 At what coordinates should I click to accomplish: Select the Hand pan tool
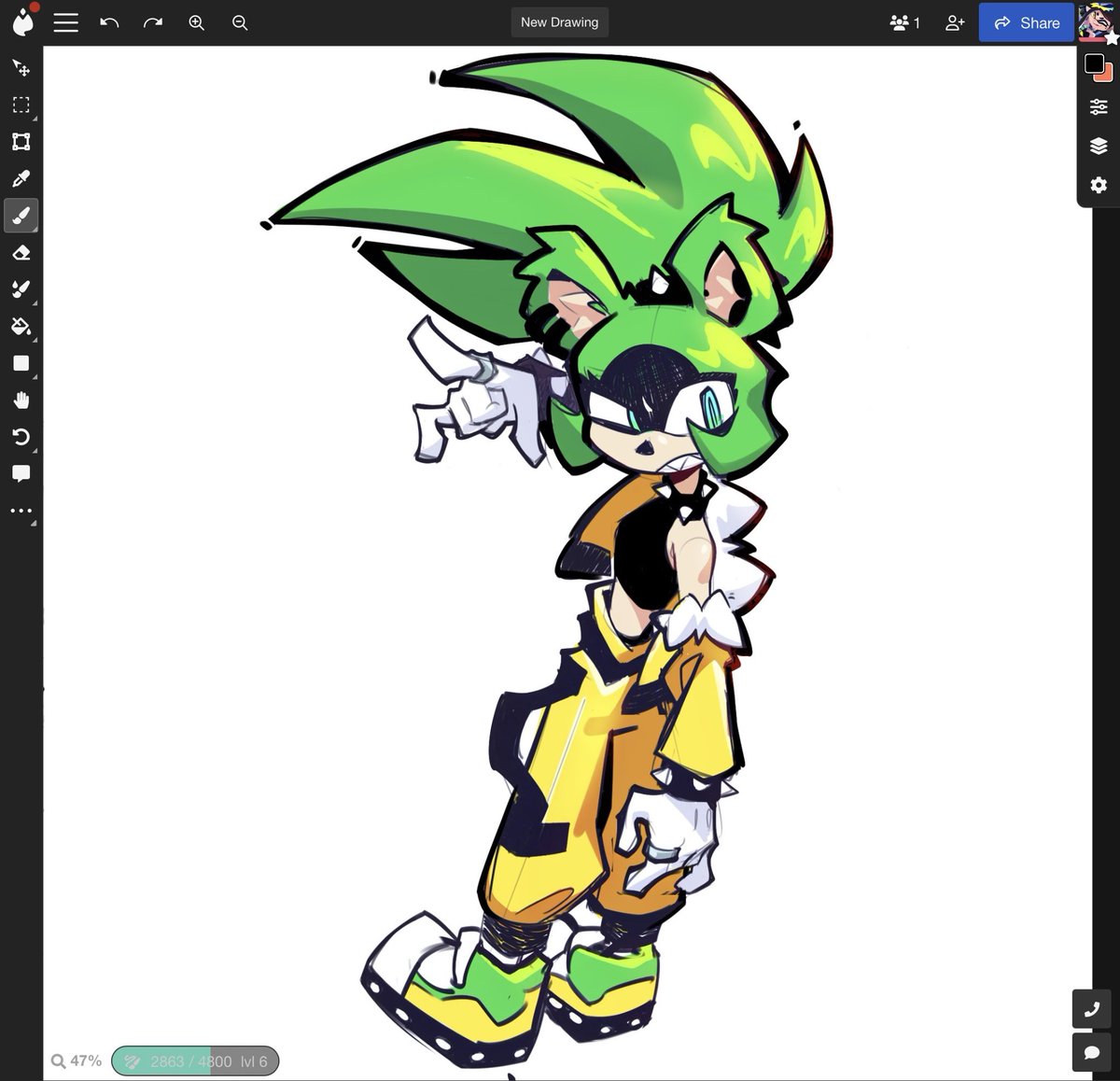click(x=21, y=400)
